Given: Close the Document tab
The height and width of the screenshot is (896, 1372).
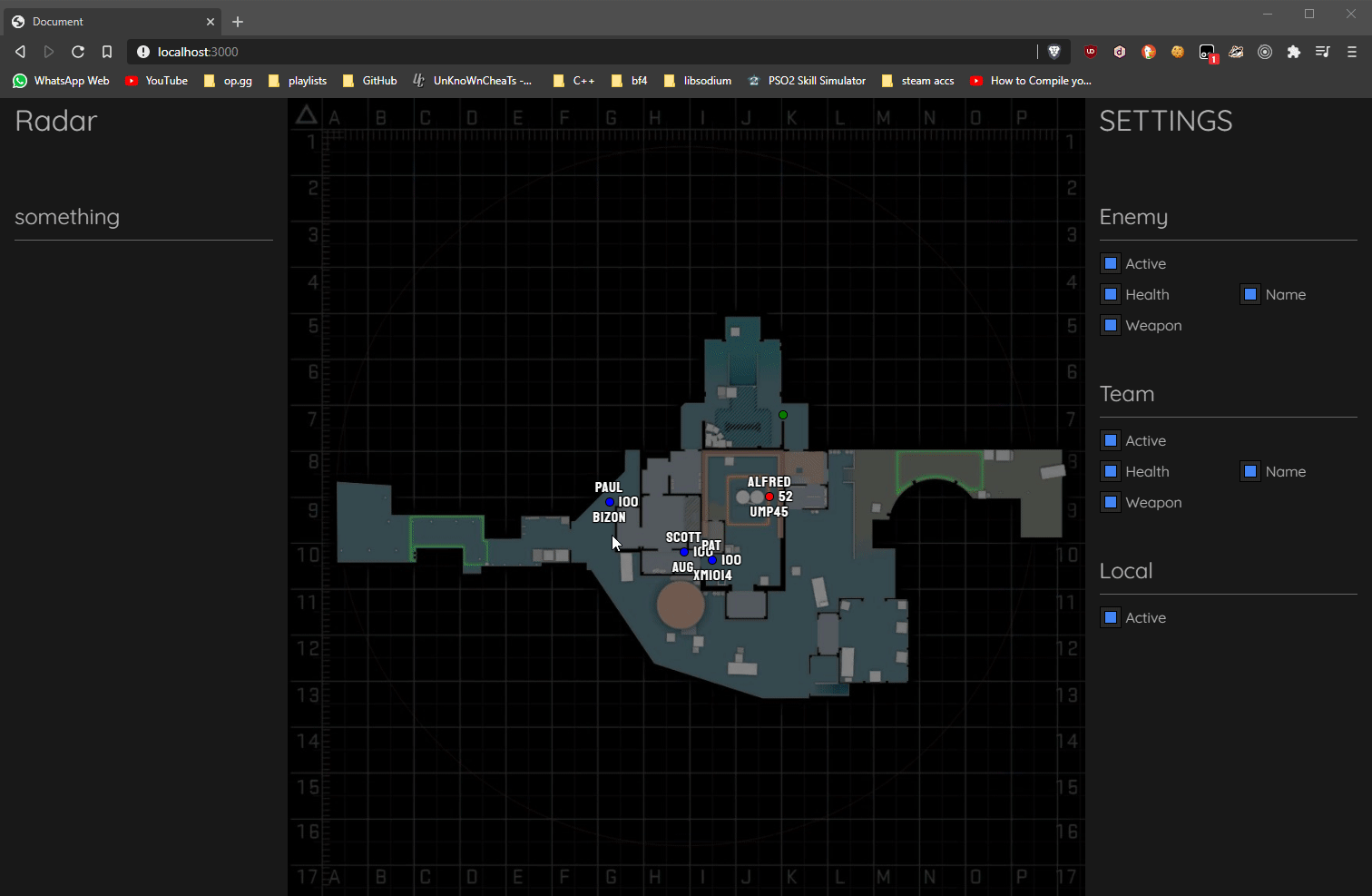Looking at the screenshot, I should (211, 22).
